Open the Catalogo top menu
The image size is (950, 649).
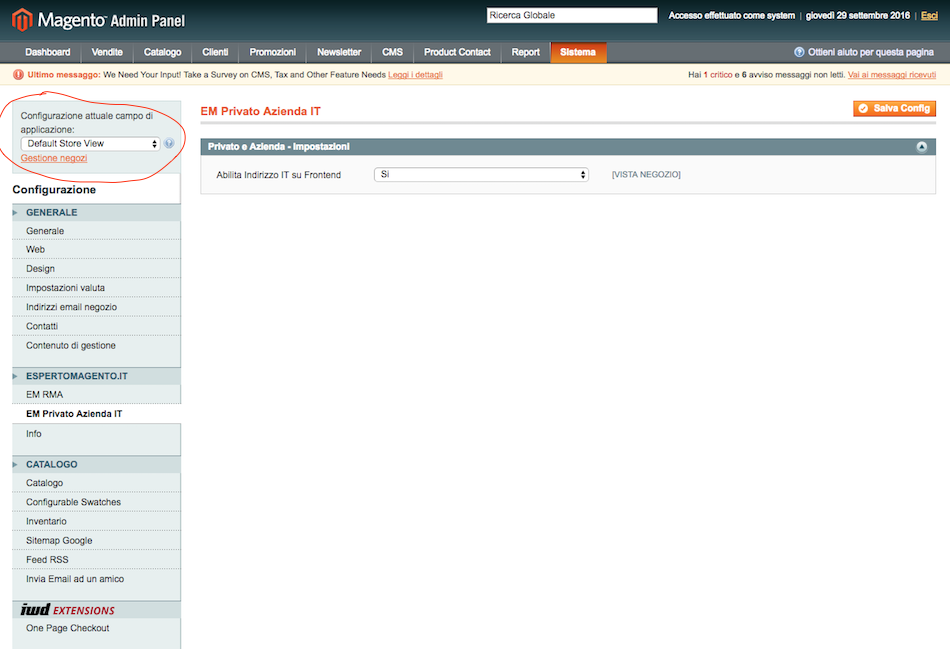tap(162, 52)
